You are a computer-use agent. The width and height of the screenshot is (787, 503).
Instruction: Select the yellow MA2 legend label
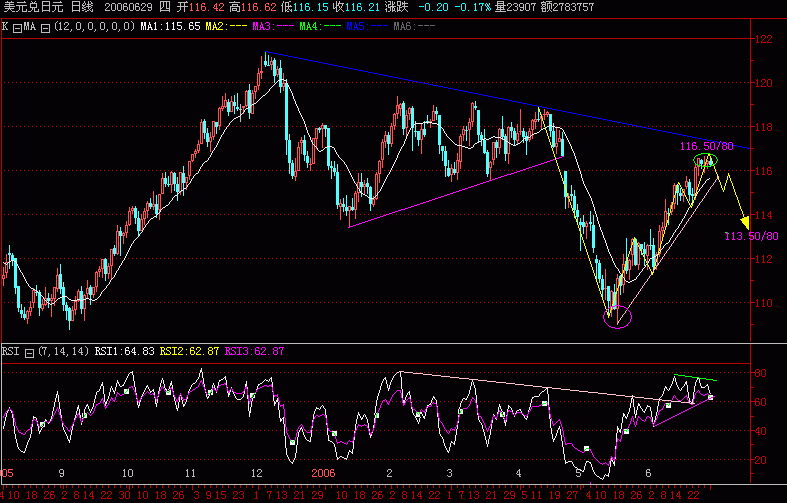pos(226,27)
